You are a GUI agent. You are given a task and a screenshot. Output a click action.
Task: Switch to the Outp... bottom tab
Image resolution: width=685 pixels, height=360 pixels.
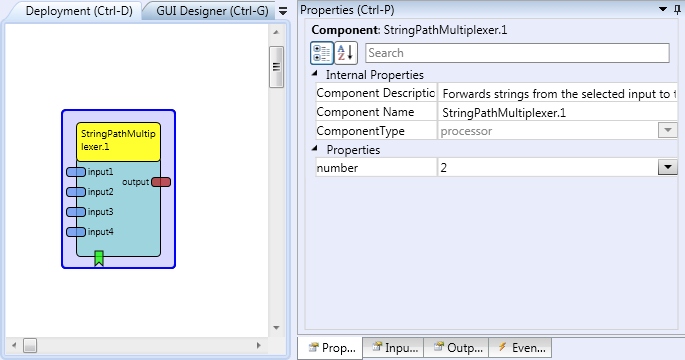point(457,348)
